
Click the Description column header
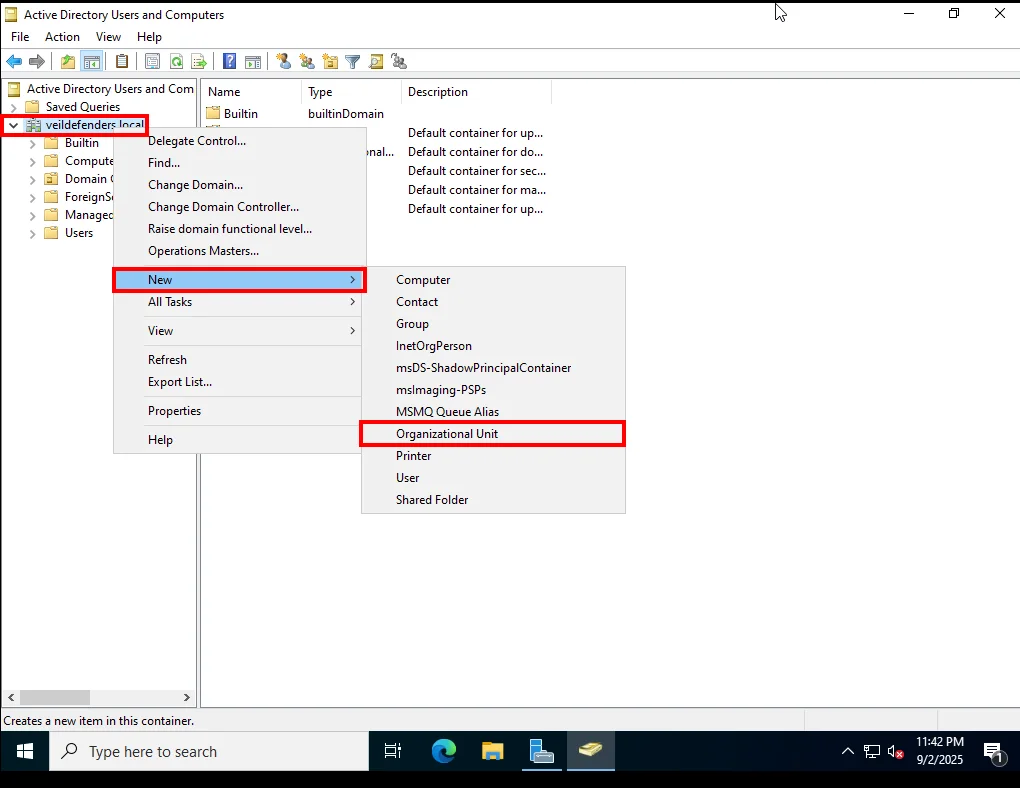tap(477, 92)
